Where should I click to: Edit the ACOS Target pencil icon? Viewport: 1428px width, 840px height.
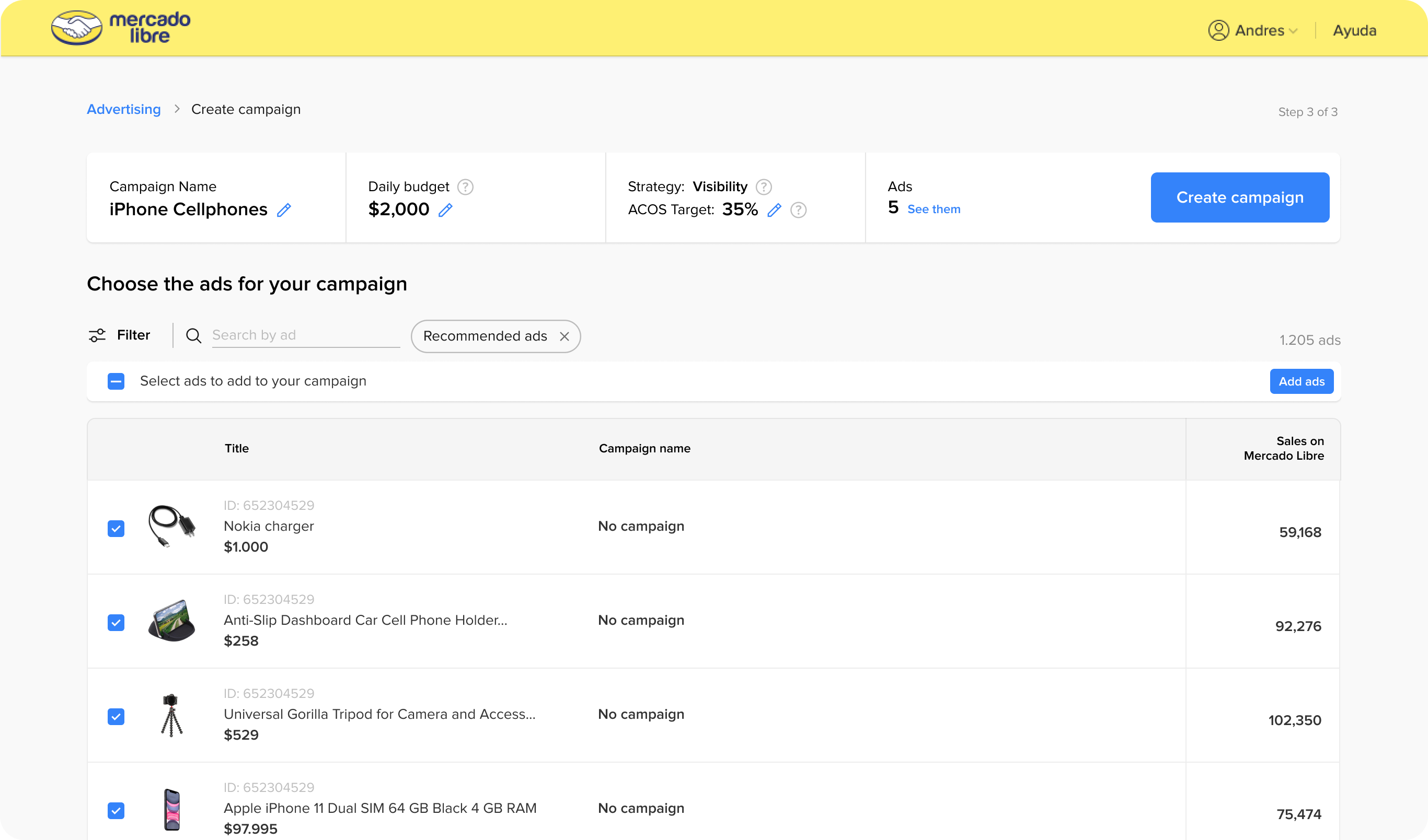tap(774, 210)
